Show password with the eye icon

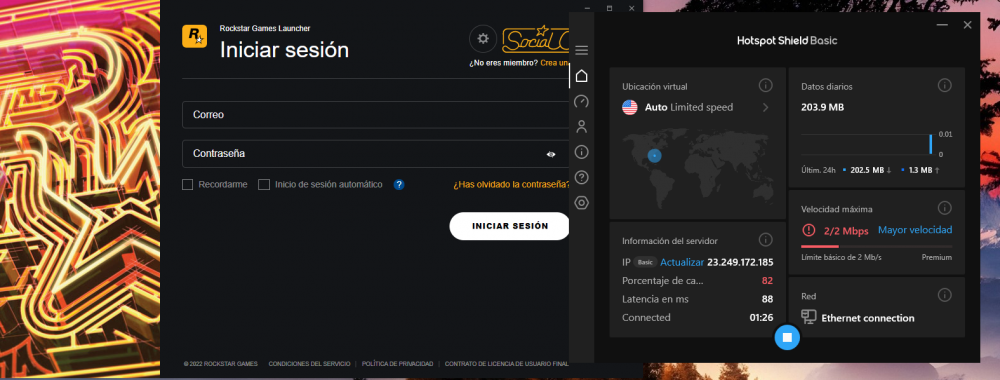(x=551, y=154)
